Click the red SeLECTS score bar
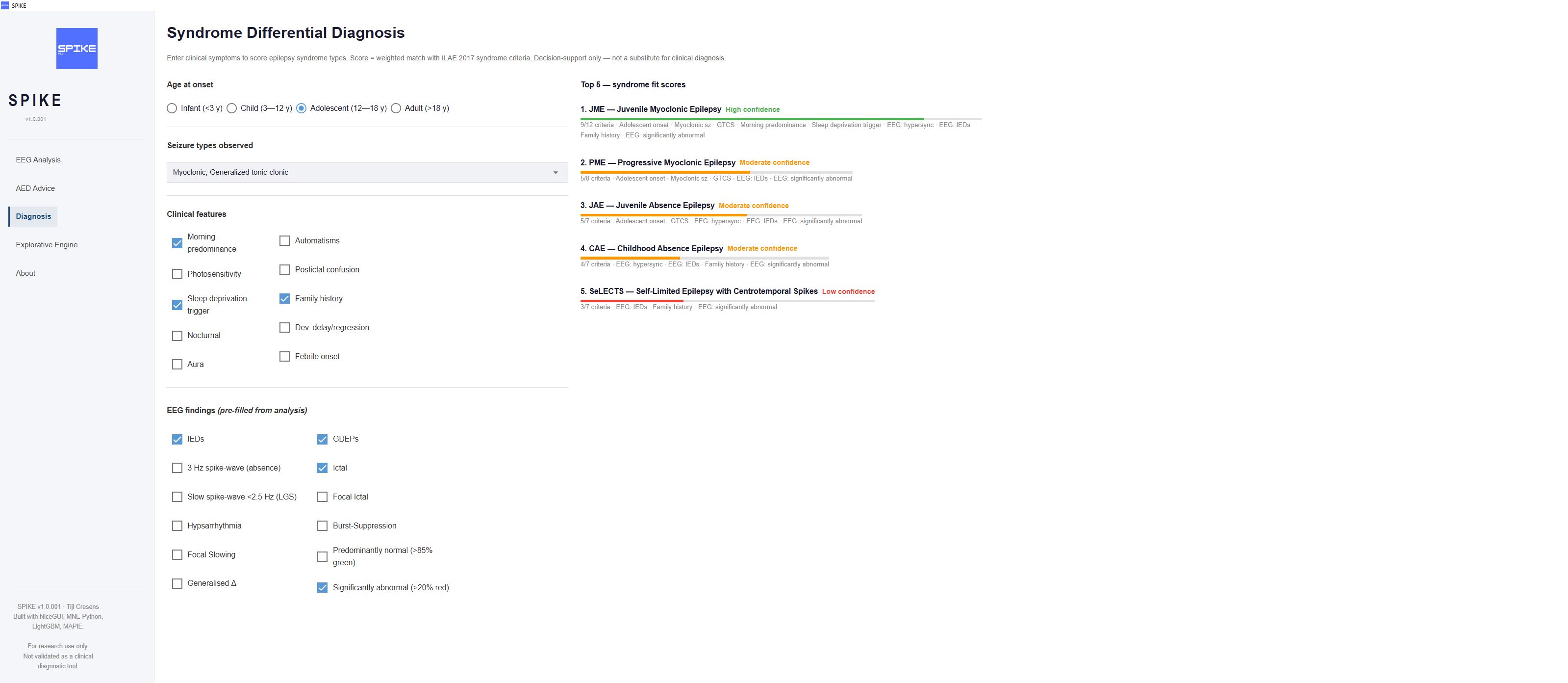The image size is (1568, 683). 632,301
